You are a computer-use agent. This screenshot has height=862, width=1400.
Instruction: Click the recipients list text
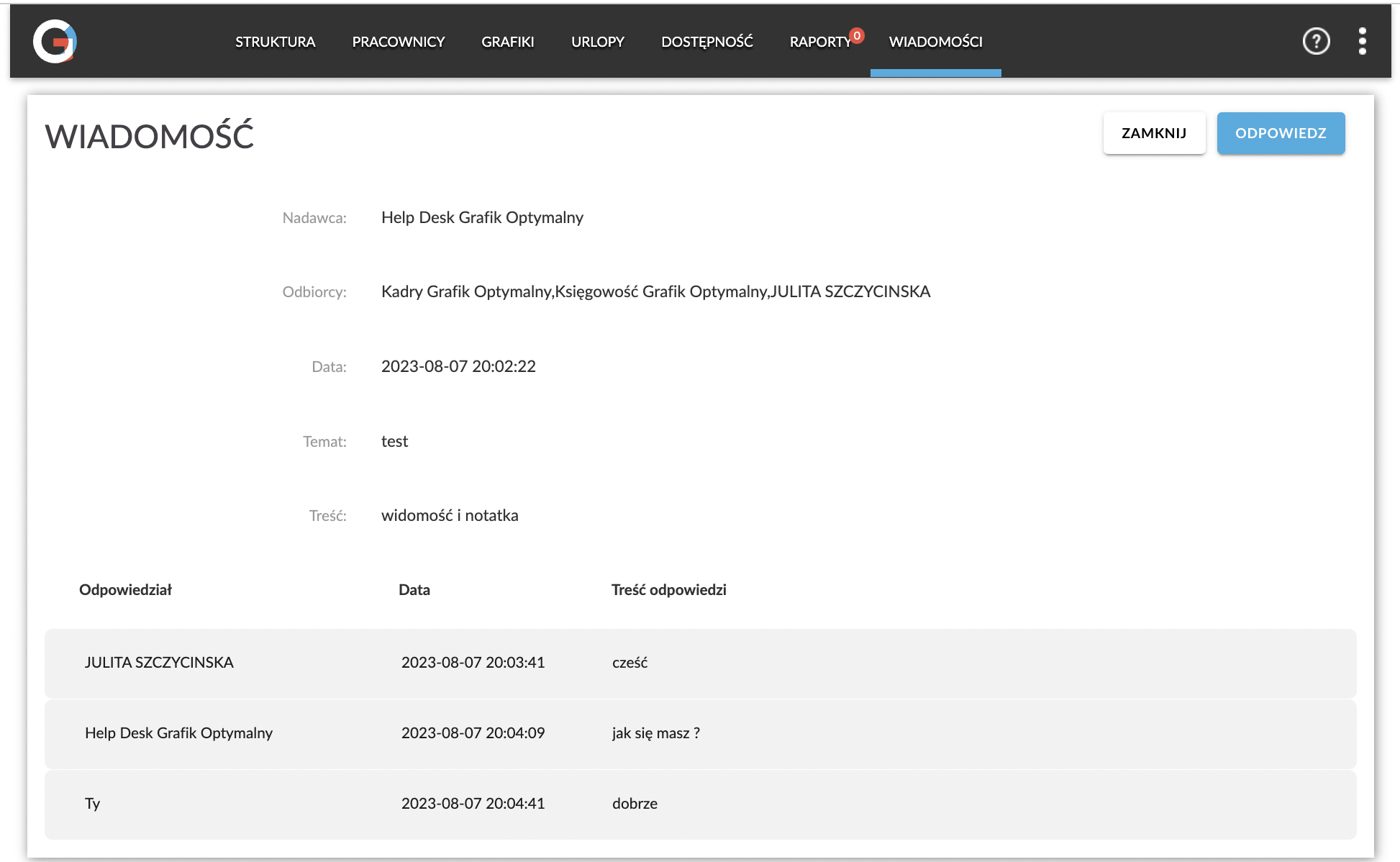pos(655,291)
